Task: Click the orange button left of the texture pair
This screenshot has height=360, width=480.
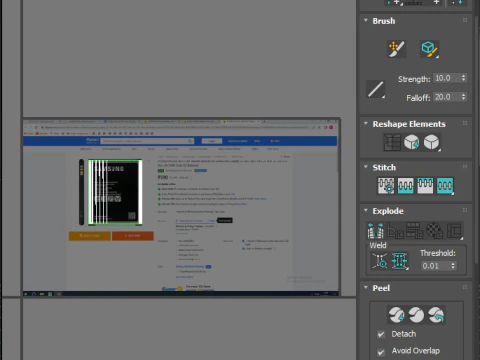Action: pyautogui.click(x=90, y=236)
